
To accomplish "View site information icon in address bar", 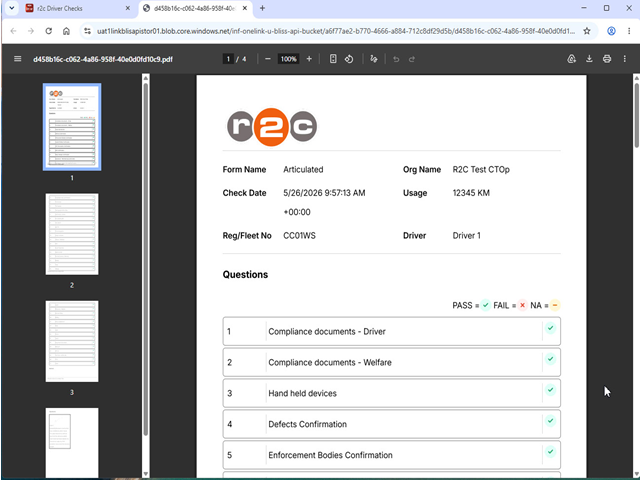I will click(87, 31).
